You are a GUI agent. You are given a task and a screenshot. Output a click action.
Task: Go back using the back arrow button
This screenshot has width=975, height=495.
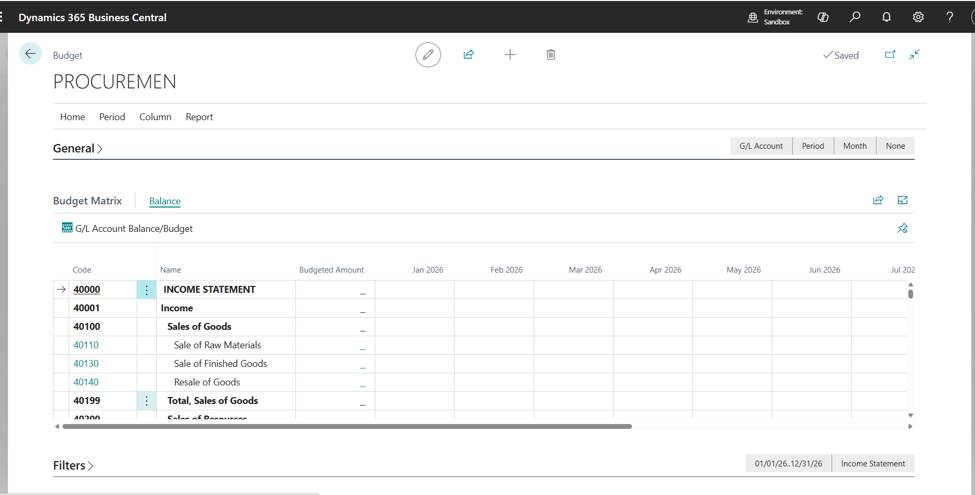coord(30,54)
